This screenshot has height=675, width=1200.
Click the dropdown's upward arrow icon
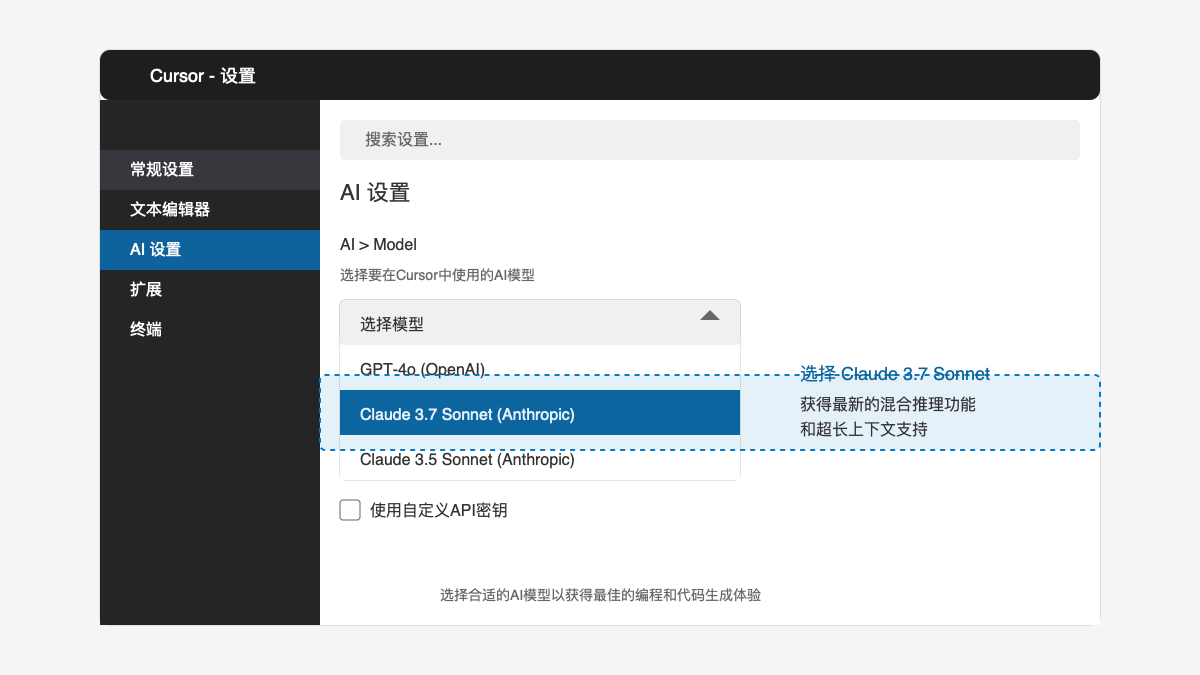(710, 315)
